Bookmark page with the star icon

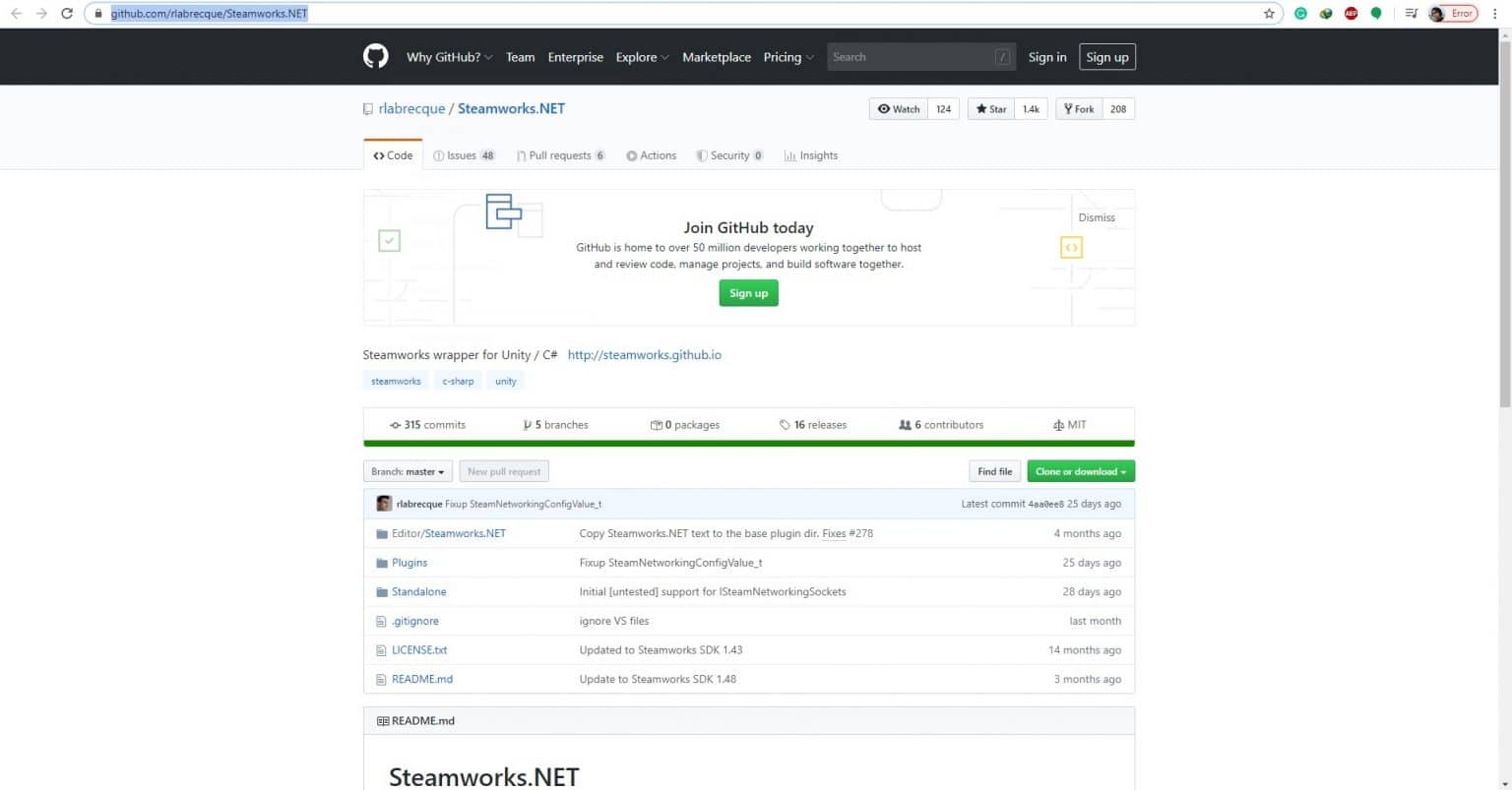pos(1269,14)
